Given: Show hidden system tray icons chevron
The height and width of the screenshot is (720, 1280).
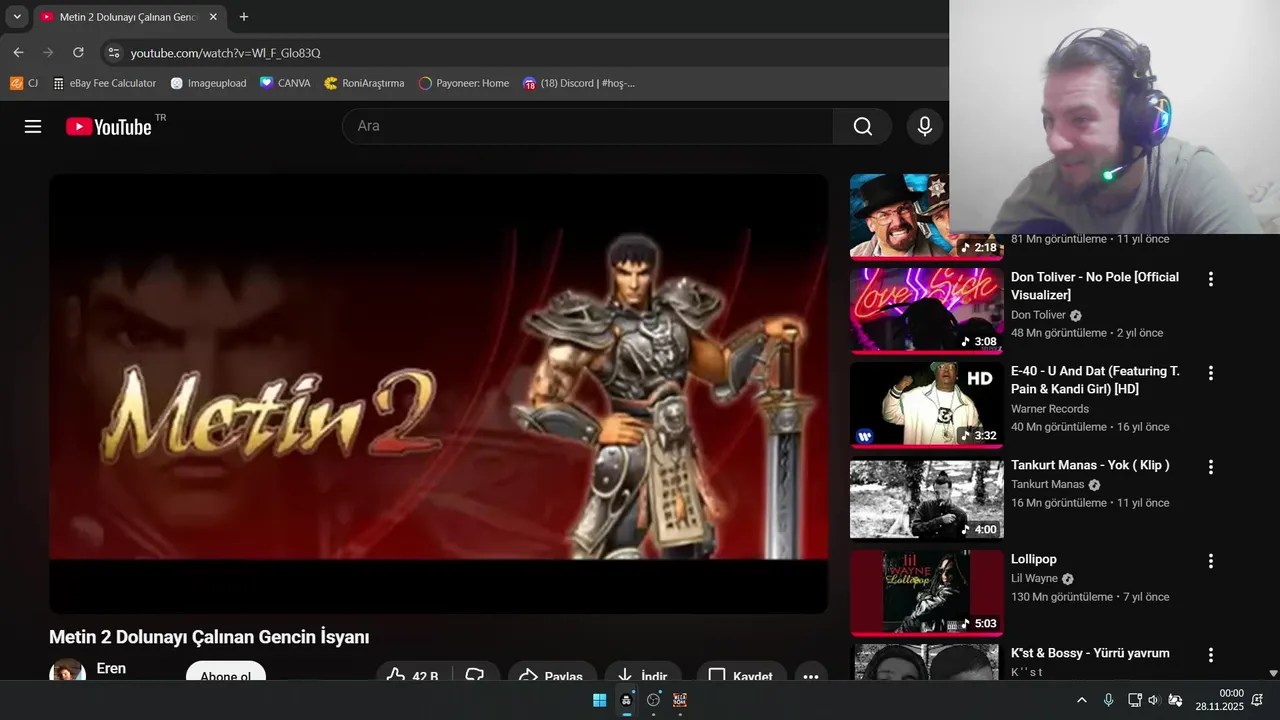Looking at the screenshot, I should (x=1081, y=700).
